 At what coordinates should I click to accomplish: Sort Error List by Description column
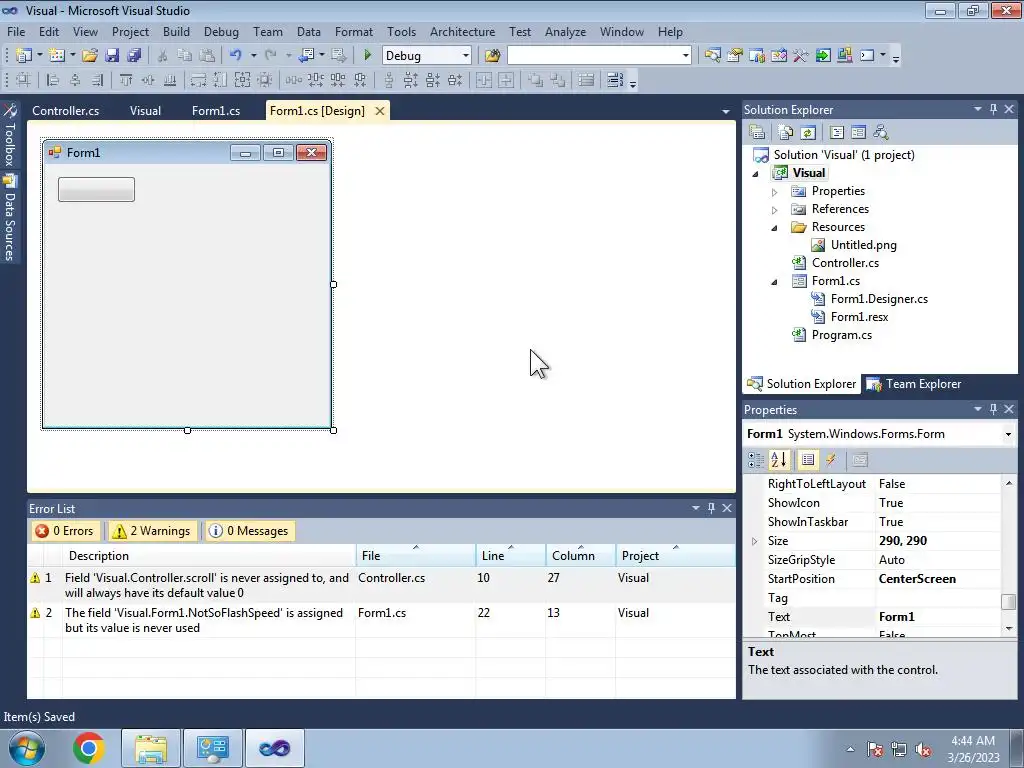coord(209,556)
